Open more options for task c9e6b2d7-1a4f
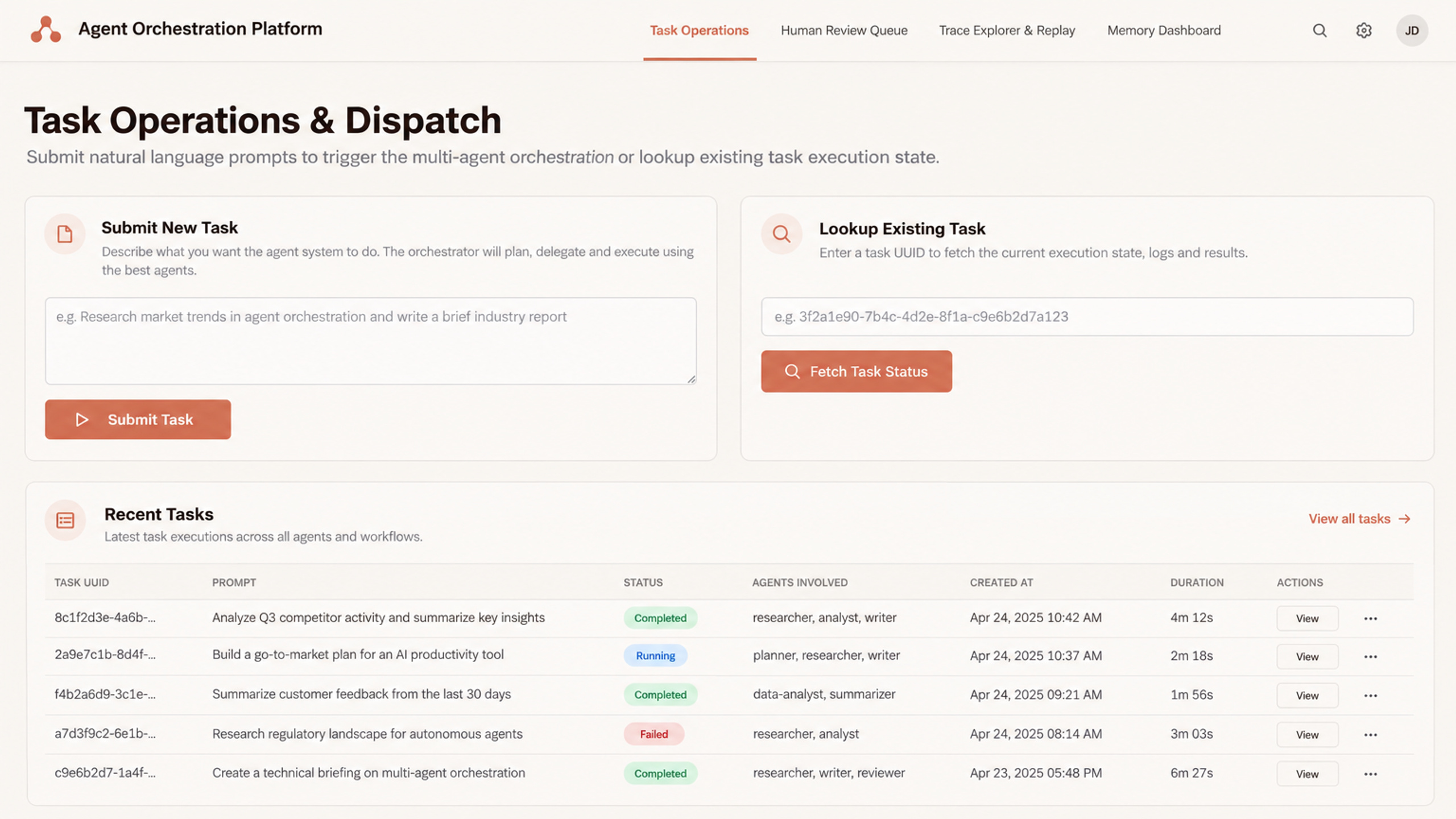The height and width of the screenshot is (819, 1456). tap(1371, 774)
